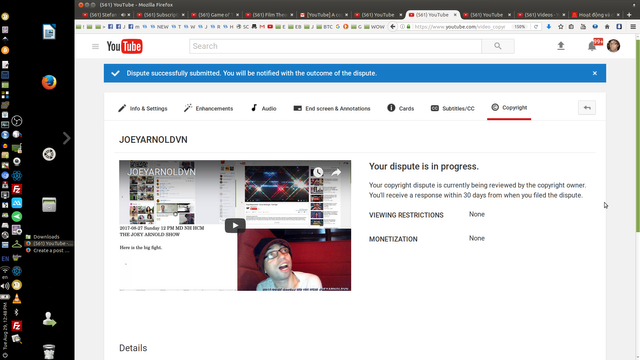
Task: Click the volume speaker indicator
Action: (x=5, y=286)
